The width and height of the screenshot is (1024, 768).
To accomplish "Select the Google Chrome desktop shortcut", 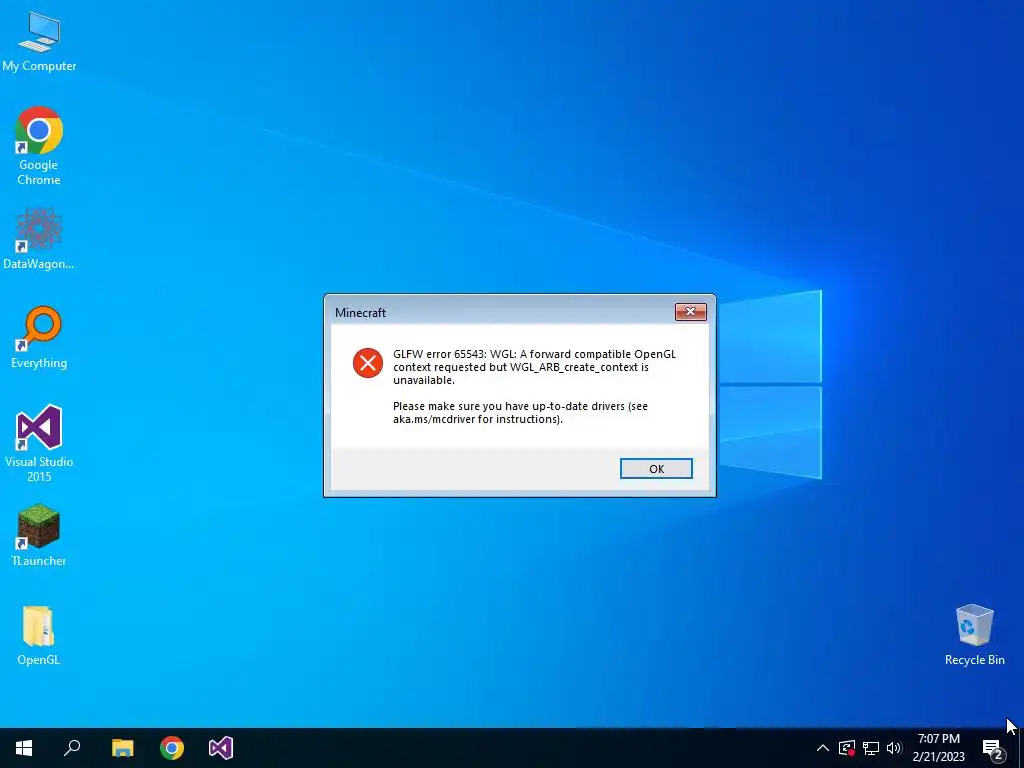I will (x=39, y=146).
